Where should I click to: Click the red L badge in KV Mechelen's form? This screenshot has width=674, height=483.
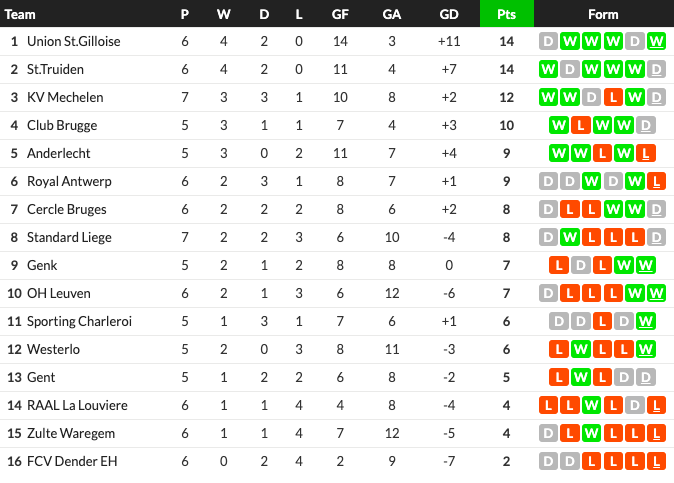click(x=613, y=97)
